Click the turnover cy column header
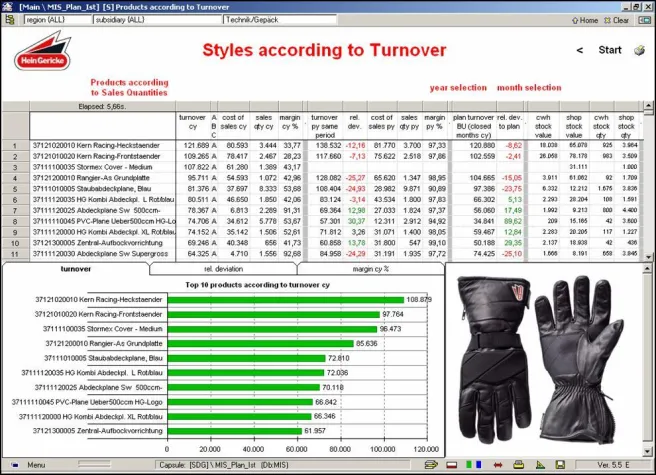This screenshot has width=656, height=475. (x=192, y=126)
